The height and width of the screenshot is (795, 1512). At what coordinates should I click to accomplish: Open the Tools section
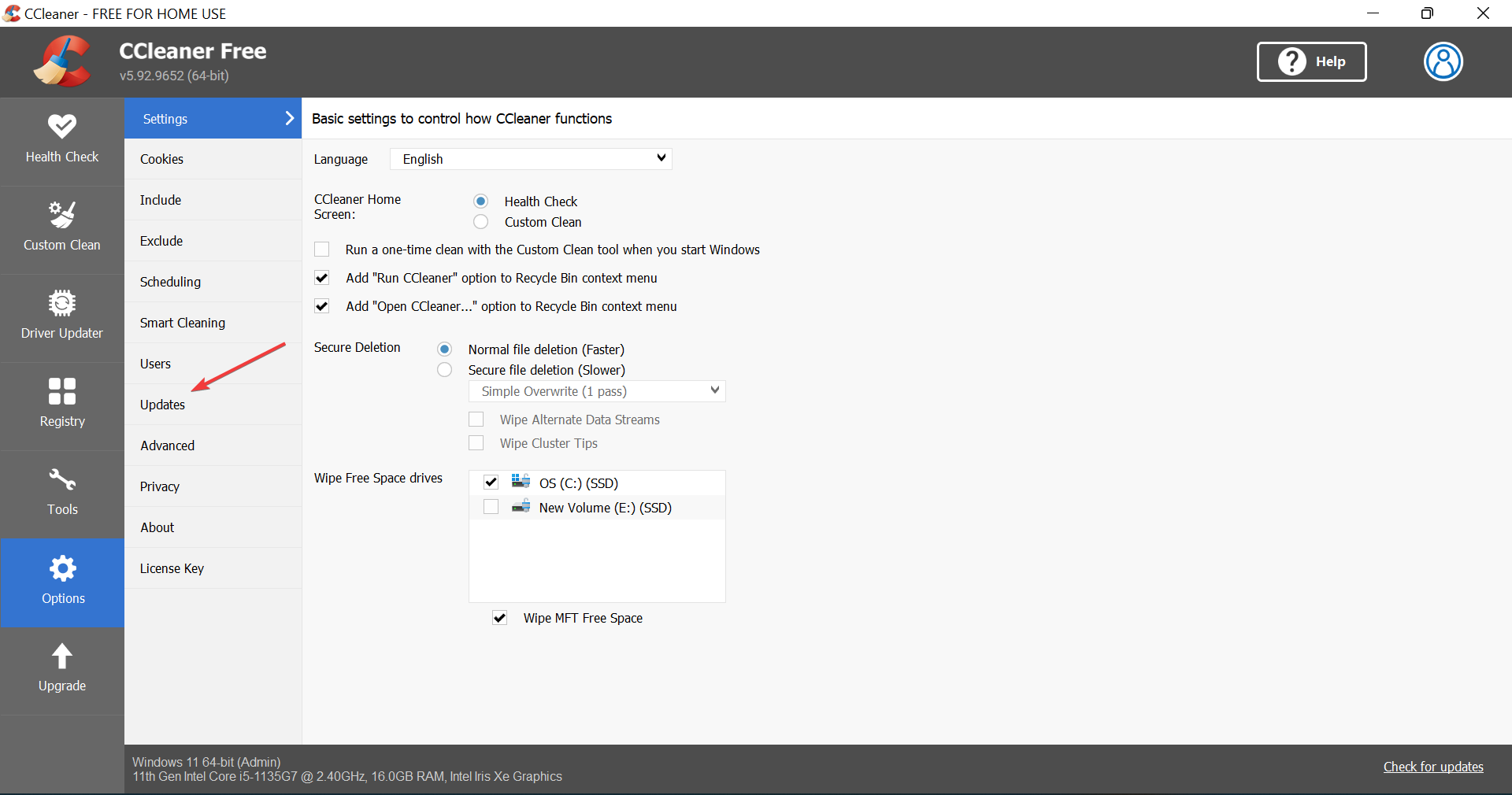pyautogui.click(x=62, y=494)
